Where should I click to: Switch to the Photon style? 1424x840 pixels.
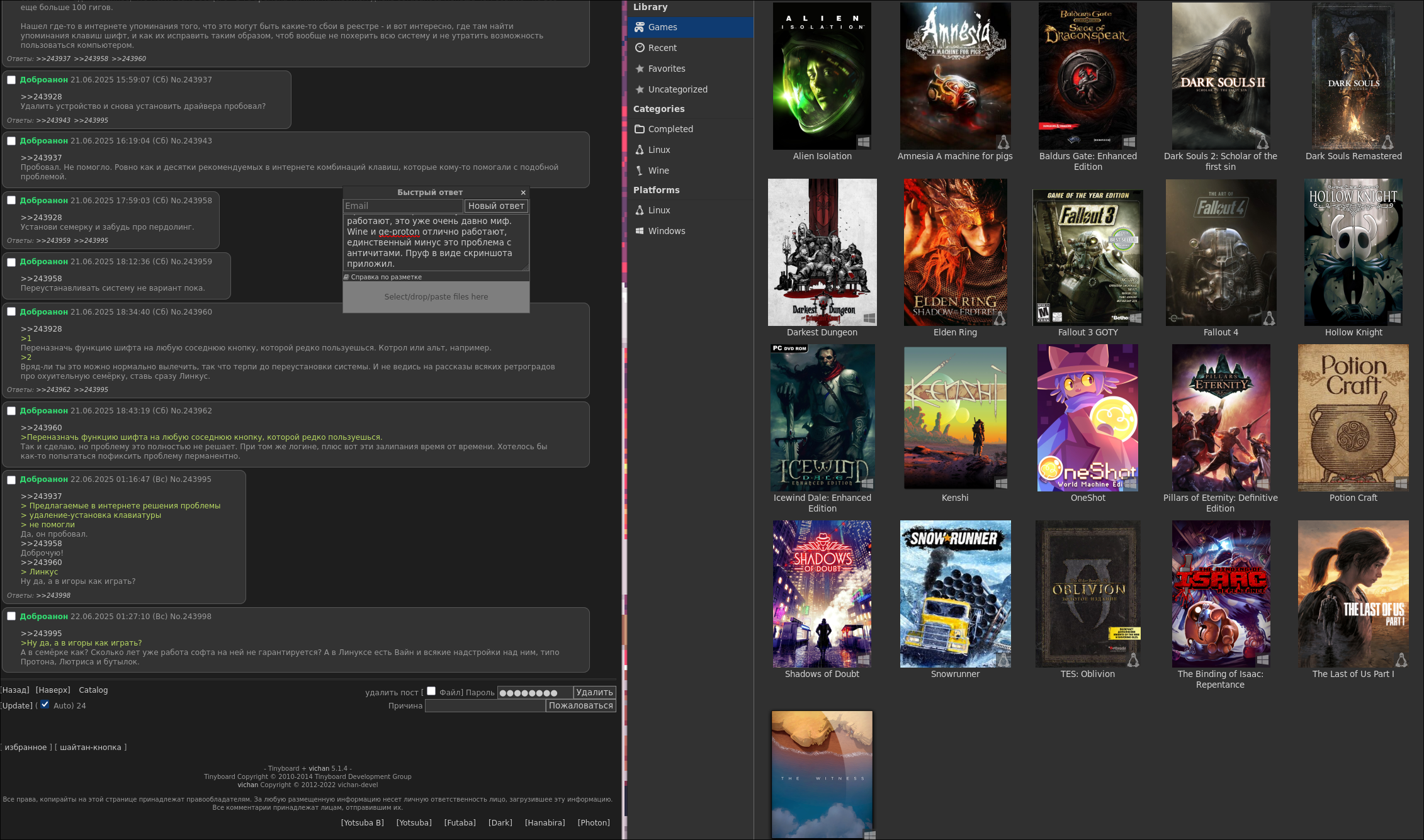click(x=594, y=823)
